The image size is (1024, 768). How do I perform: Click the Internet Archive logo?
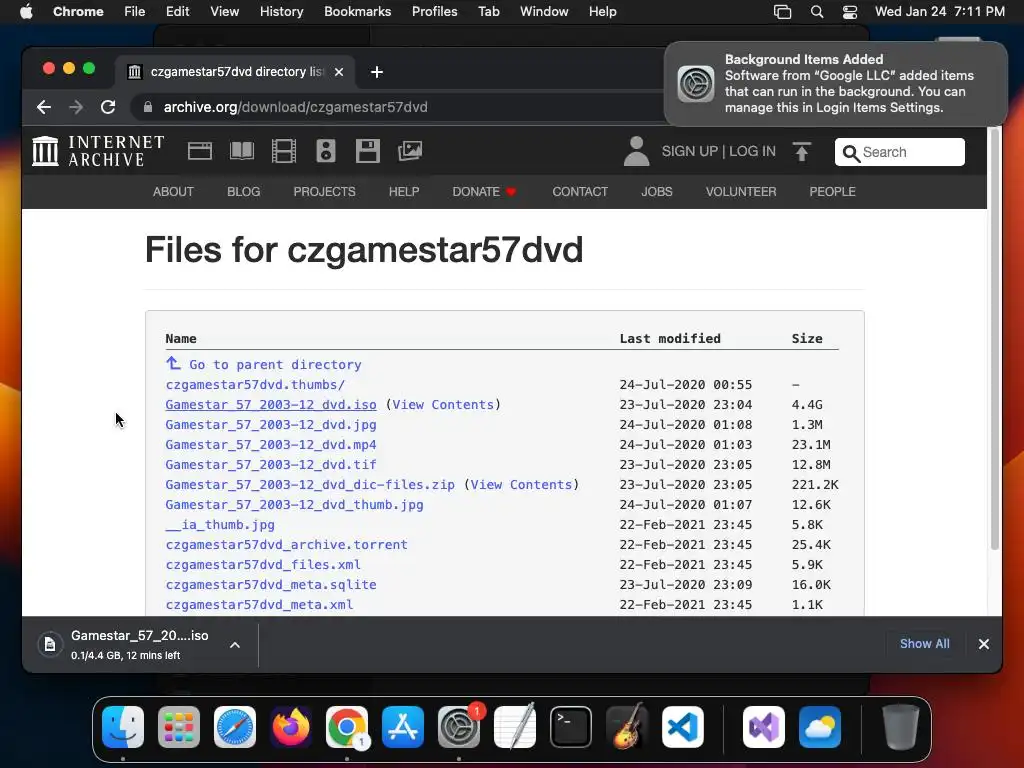(x=98, y=151)
